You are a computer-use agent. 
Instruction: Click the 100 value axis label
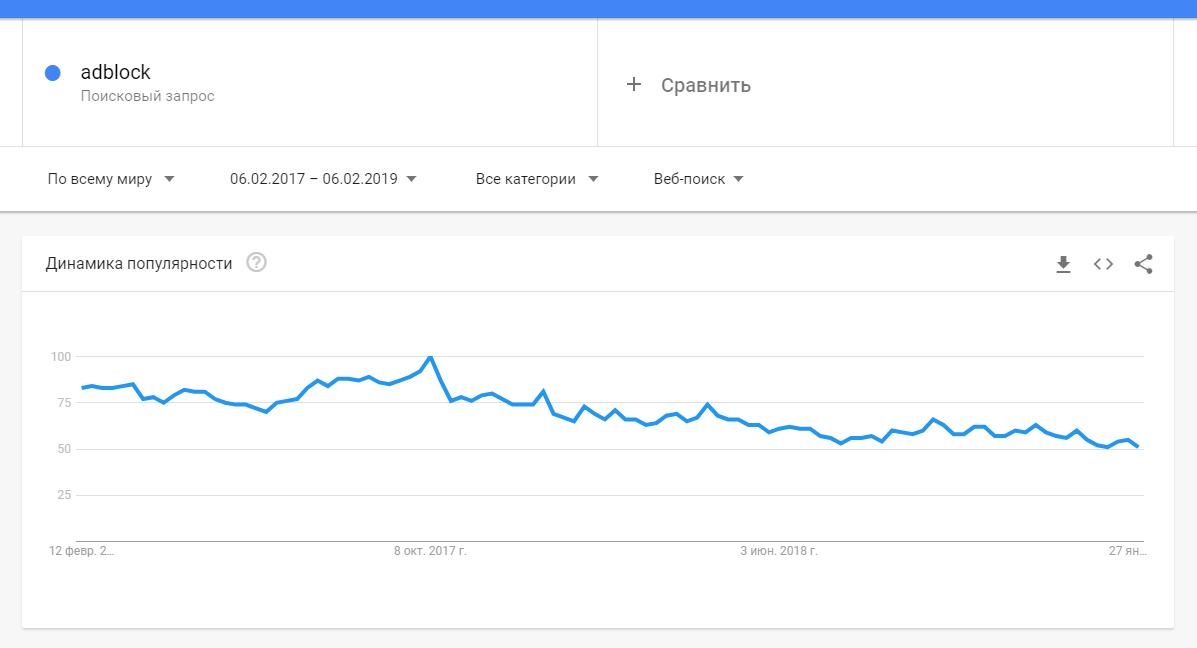point(59,357)
